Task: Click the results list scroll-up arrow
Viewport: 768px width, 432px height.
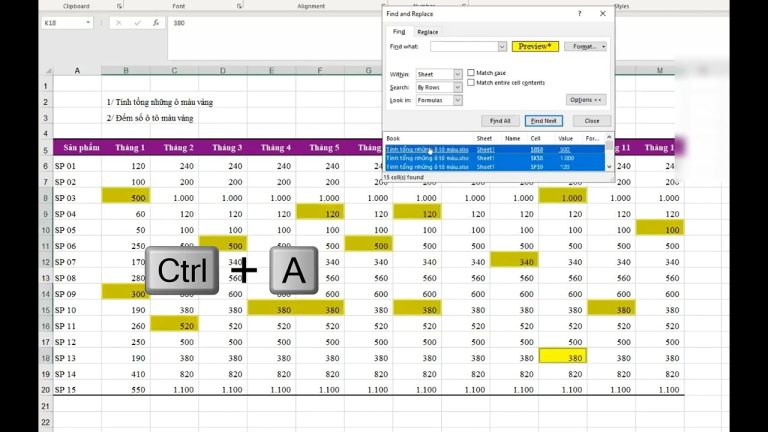Action: [609, 138]
